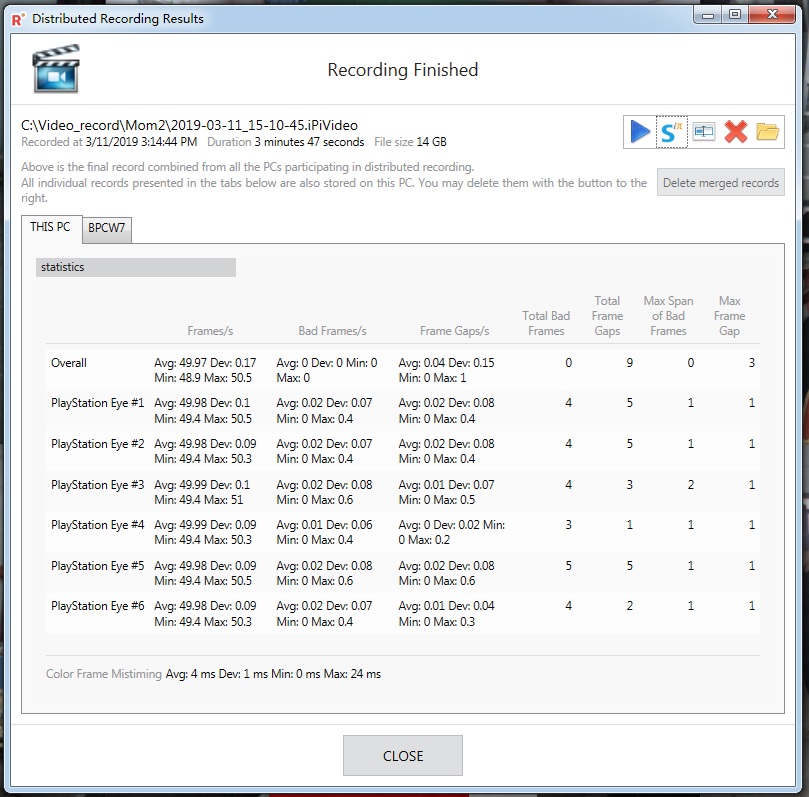Click the statistics section header

(x=136, y=267)
